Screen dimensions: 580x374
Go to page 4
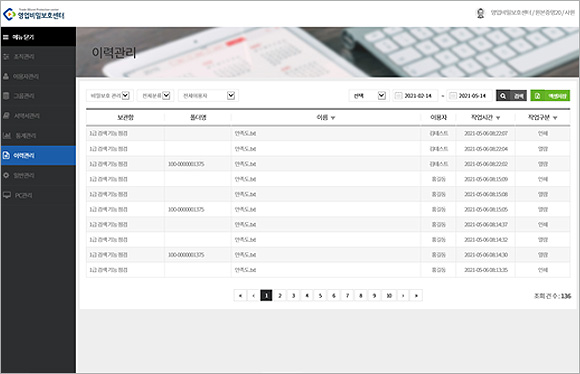point(307,296)
